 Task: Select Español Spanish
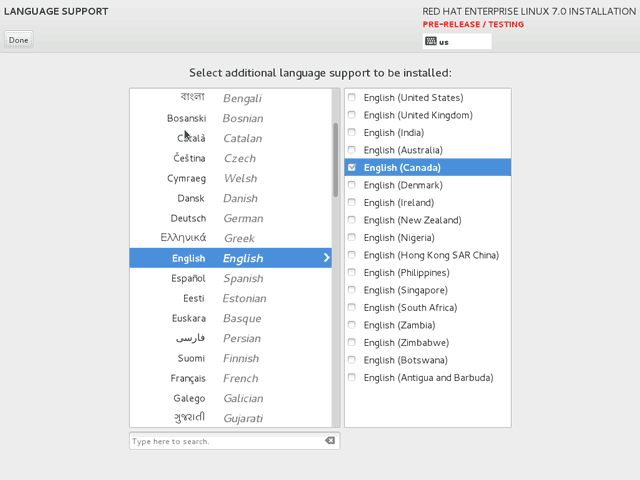point(231,278)
